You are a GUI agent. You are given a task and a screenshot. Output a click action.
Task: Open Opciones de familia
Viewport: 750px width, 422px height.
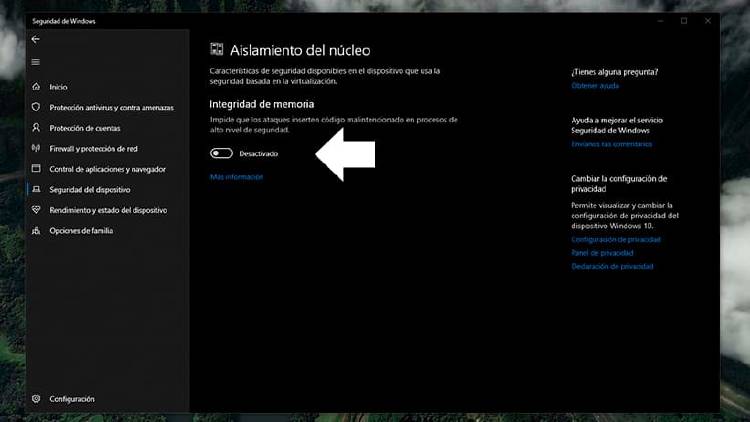click(81, 231)
